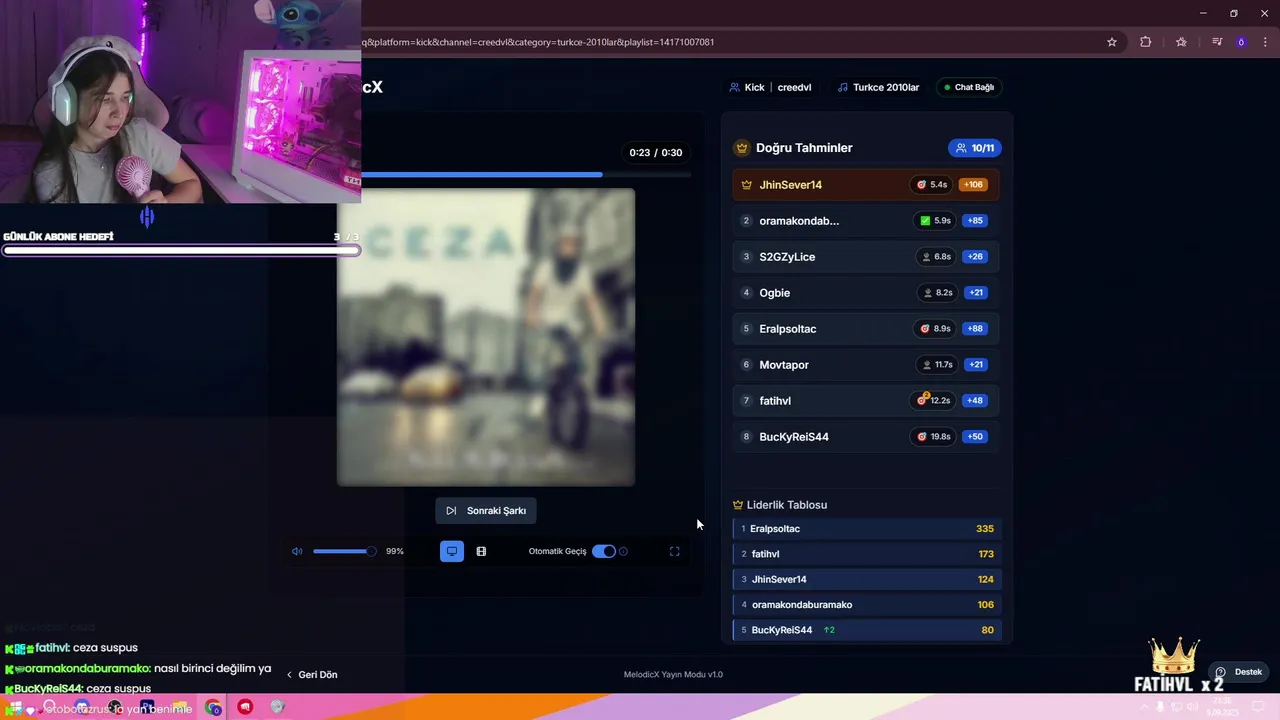
Task: Click Liderlik Tablosu trophy icon
Action: coord(738,505)
